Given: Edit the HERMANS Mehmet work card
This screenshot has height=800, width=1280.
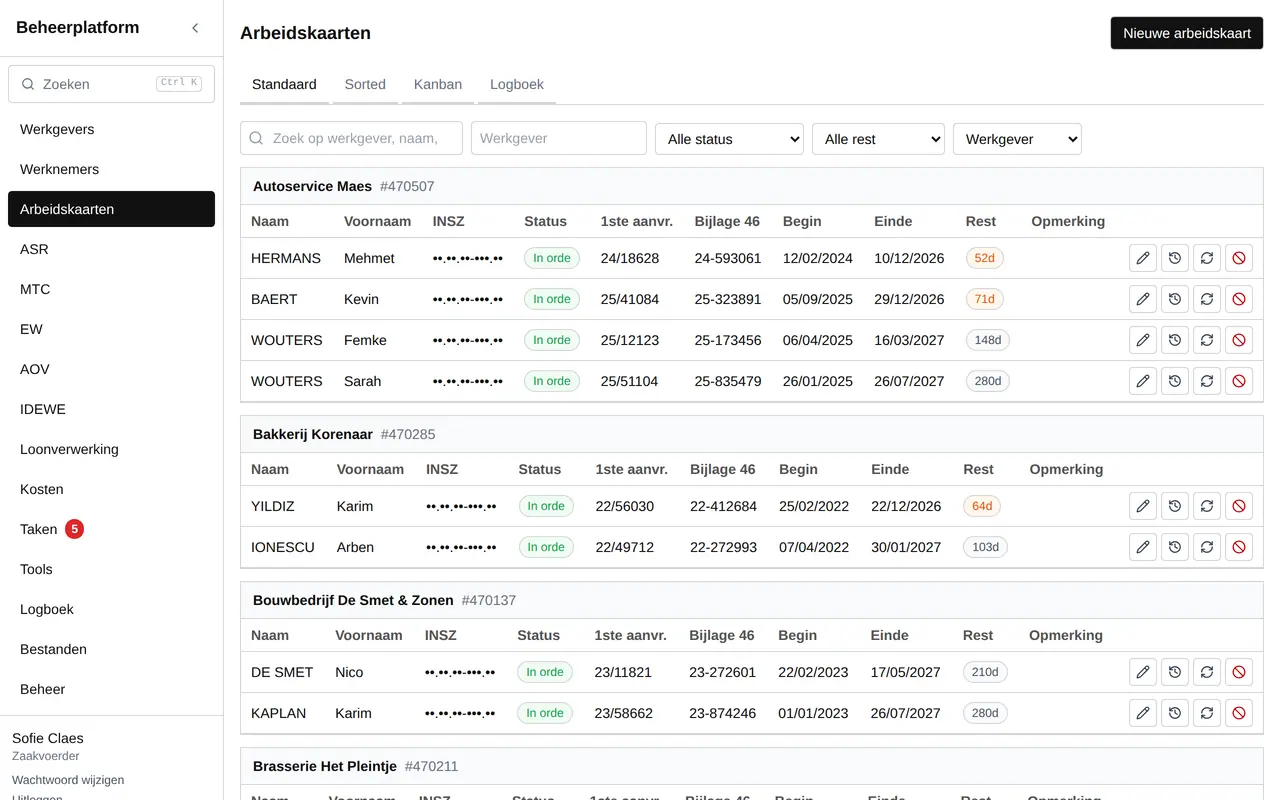Looking at the screenshot, I should (x=1143, y=258).
